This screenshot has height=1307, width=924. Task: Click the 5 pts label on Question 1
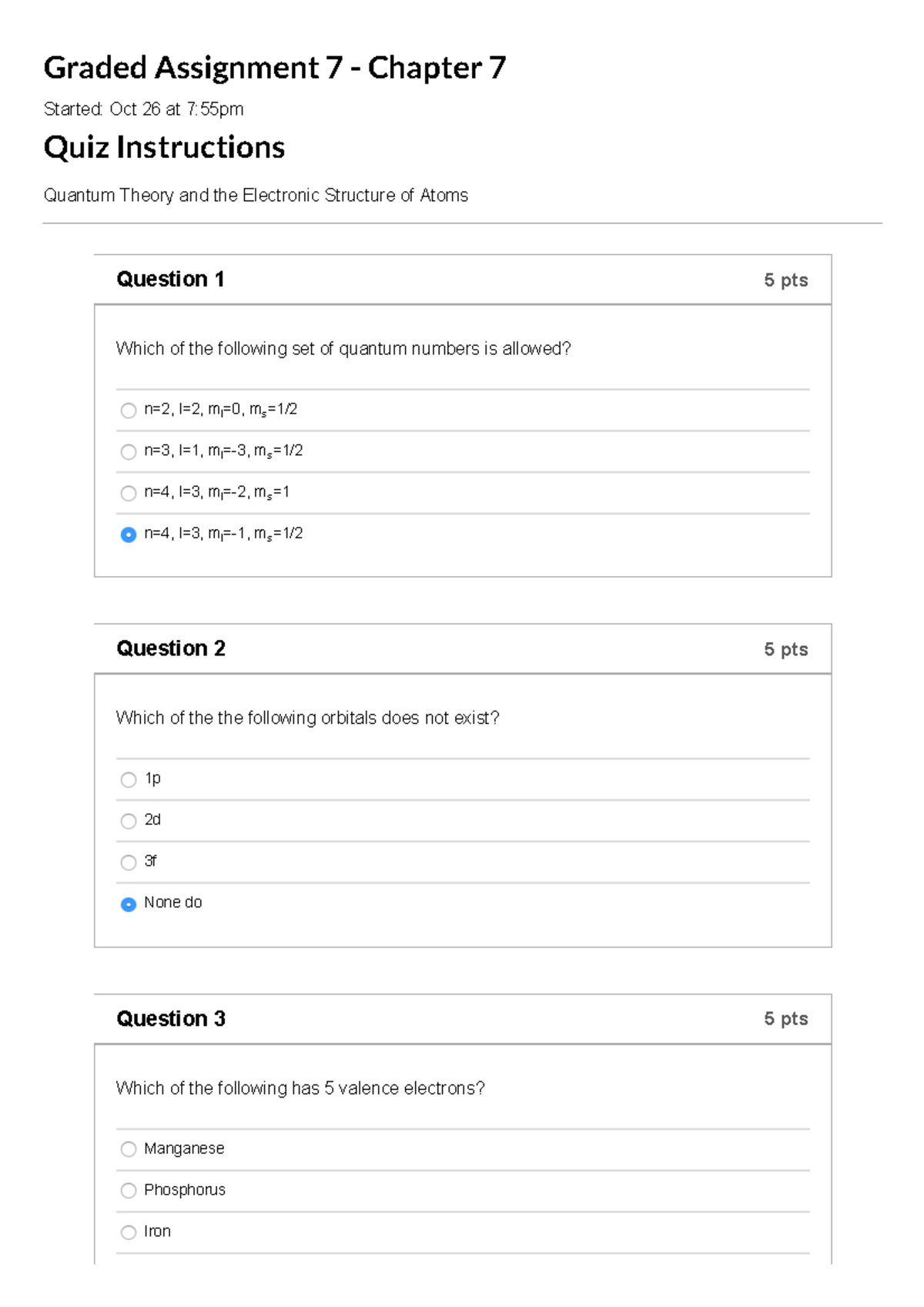tap(785, 280)
